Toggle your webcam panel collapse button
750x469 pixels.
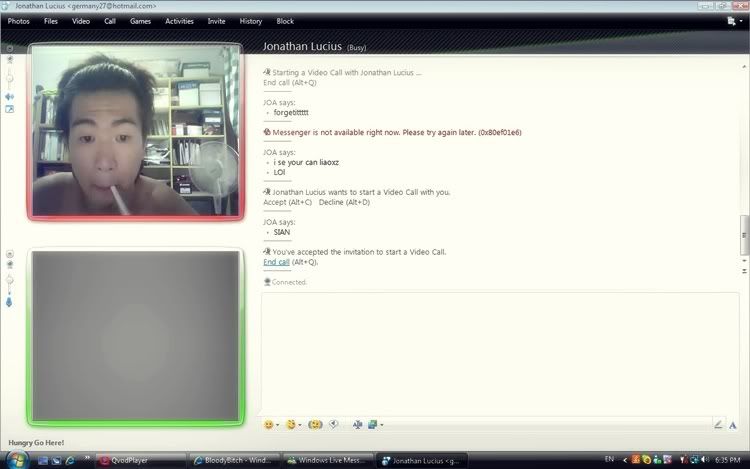[10, 254]
